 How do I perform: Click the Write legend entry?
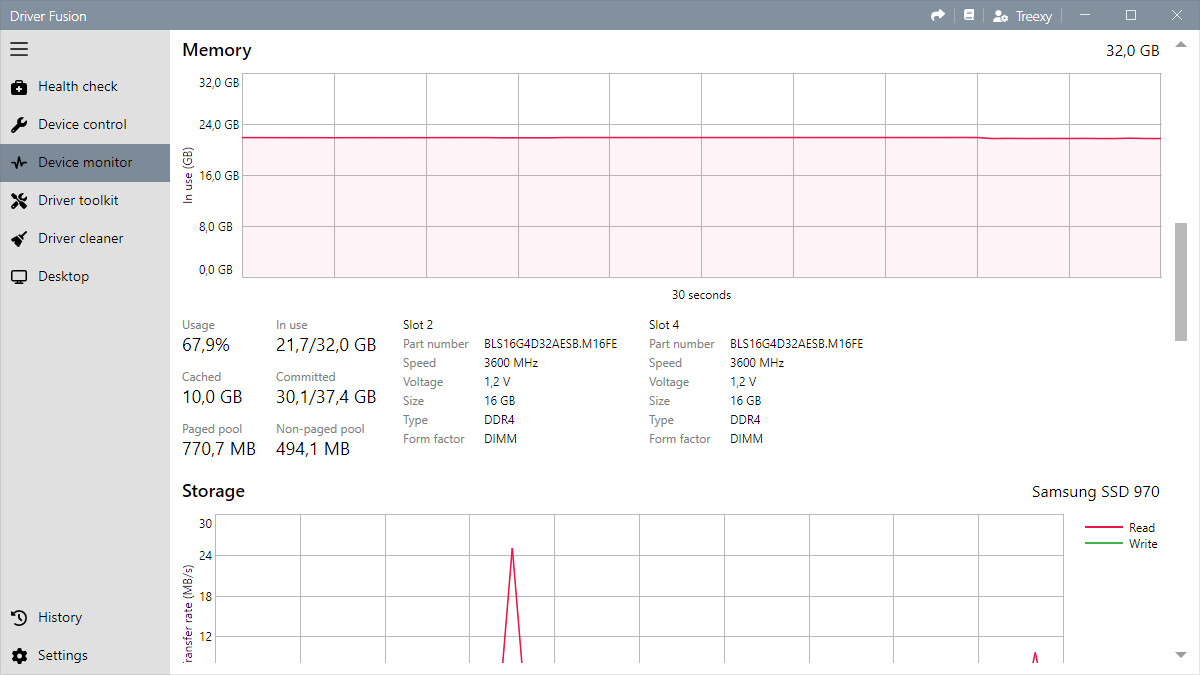pos(1121,544)
